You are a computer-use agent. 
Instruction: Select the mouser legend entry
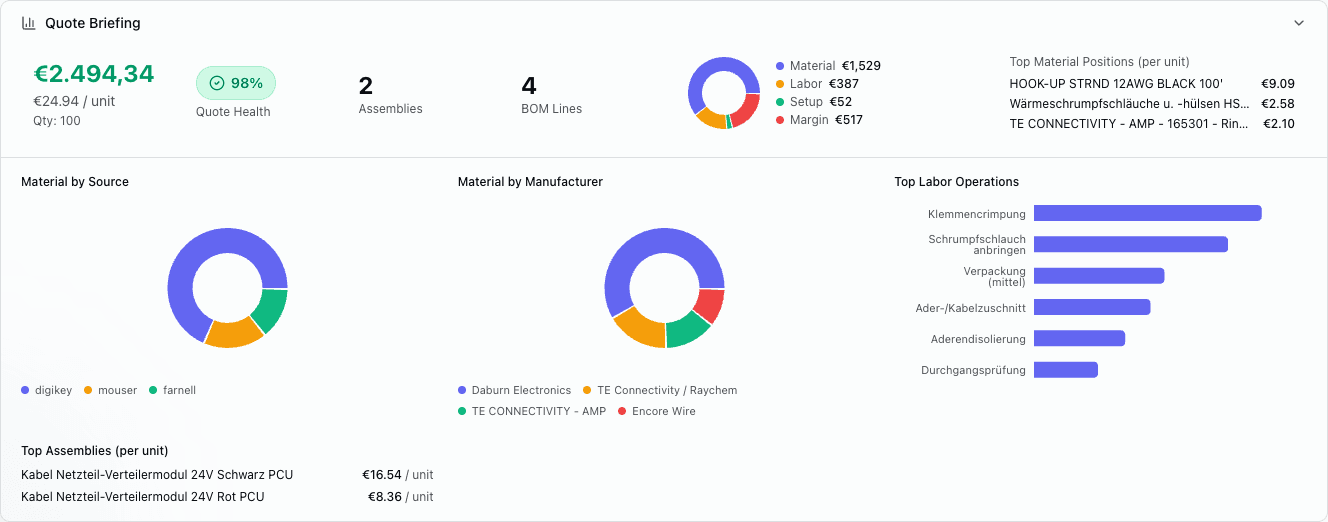coord(111,390)
